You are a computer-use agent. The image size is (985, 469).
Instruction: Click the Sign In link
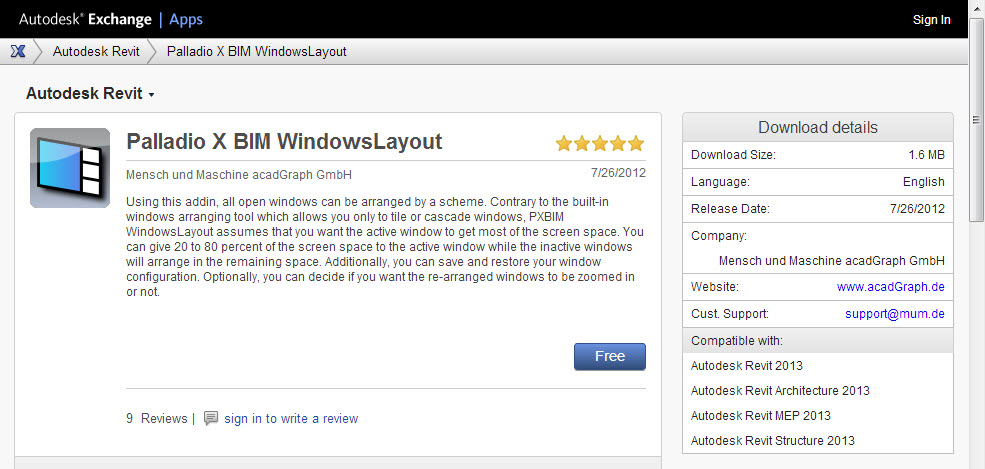(932, 19)
